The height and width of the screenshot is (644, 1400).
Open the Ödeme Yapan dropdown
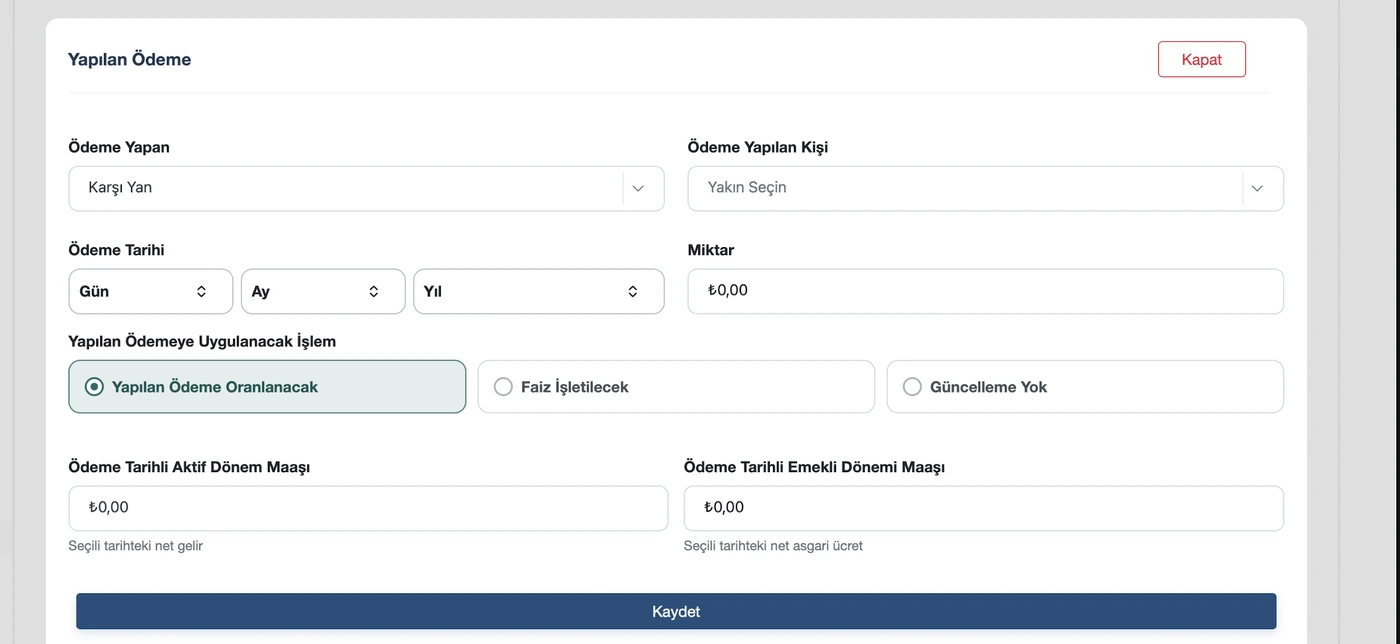(x=366, y=188)
